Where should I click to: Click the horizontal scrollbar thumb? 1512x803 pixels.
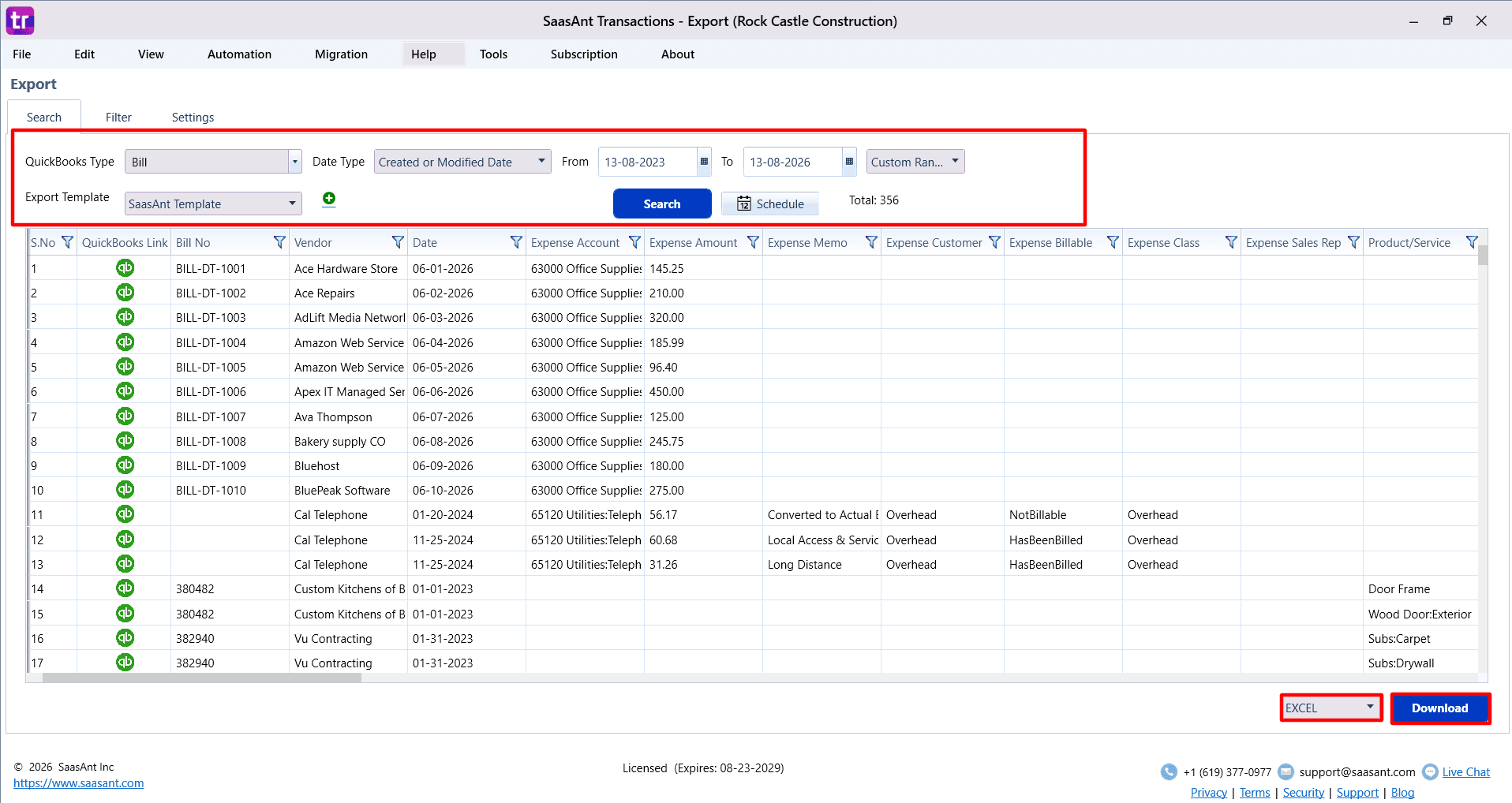click(202, 678)
